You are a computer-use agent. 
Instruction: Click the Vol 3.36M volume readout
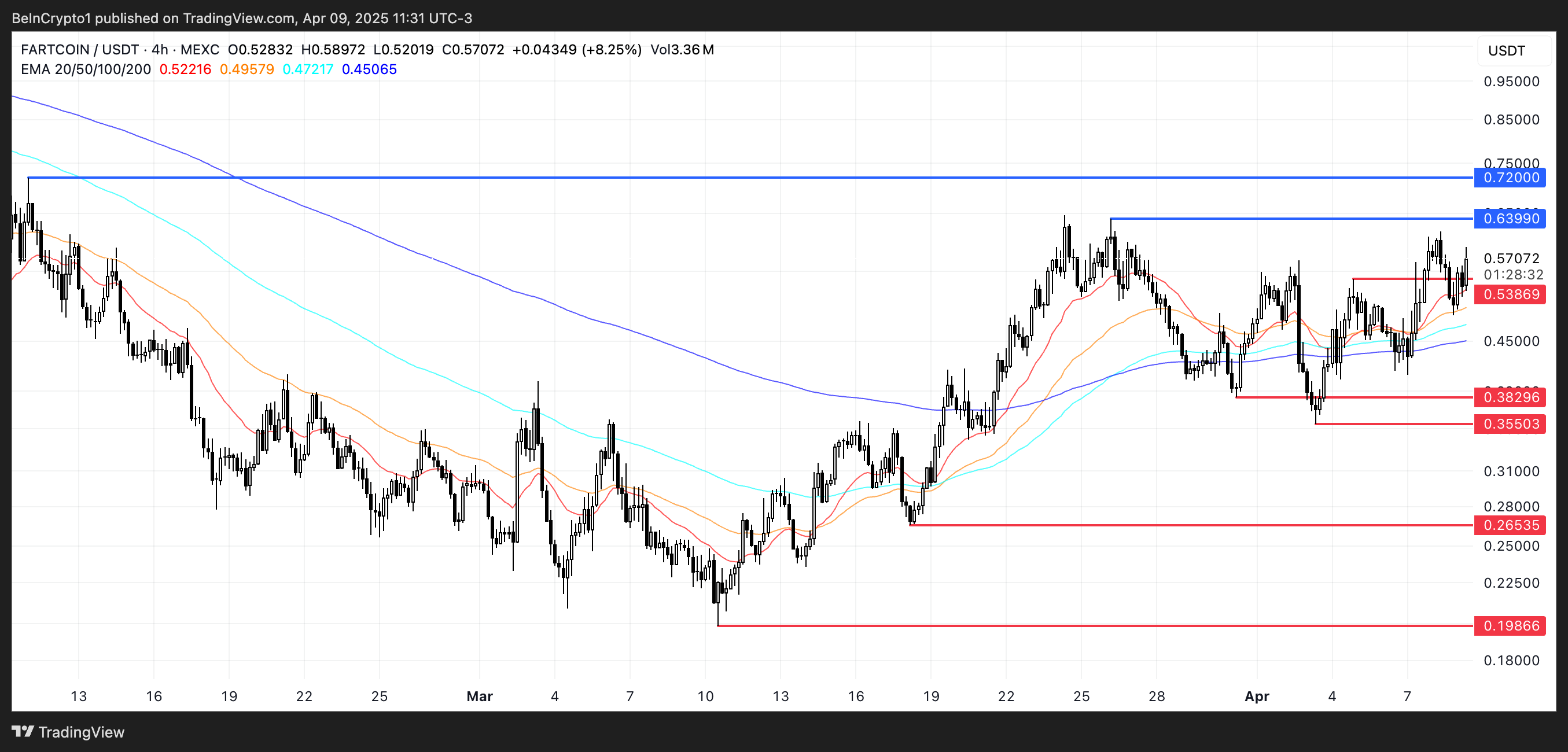point(682,50)
